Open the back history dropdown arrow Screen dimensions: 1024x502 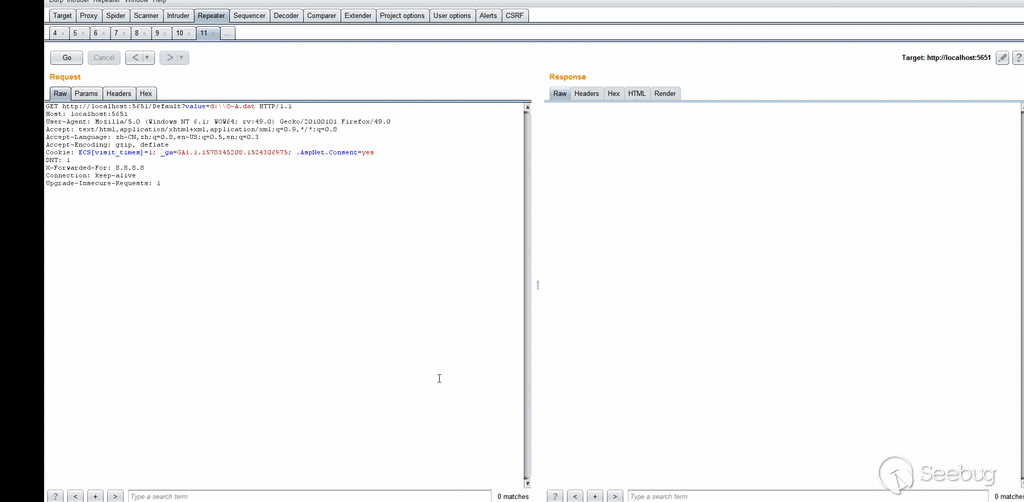coord(148,58)
